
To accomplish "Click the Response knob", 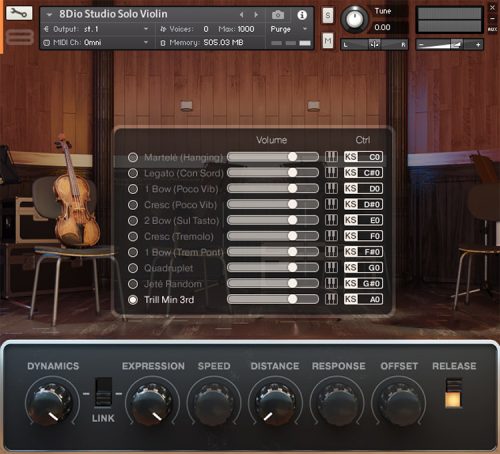I will click(337, 404).
